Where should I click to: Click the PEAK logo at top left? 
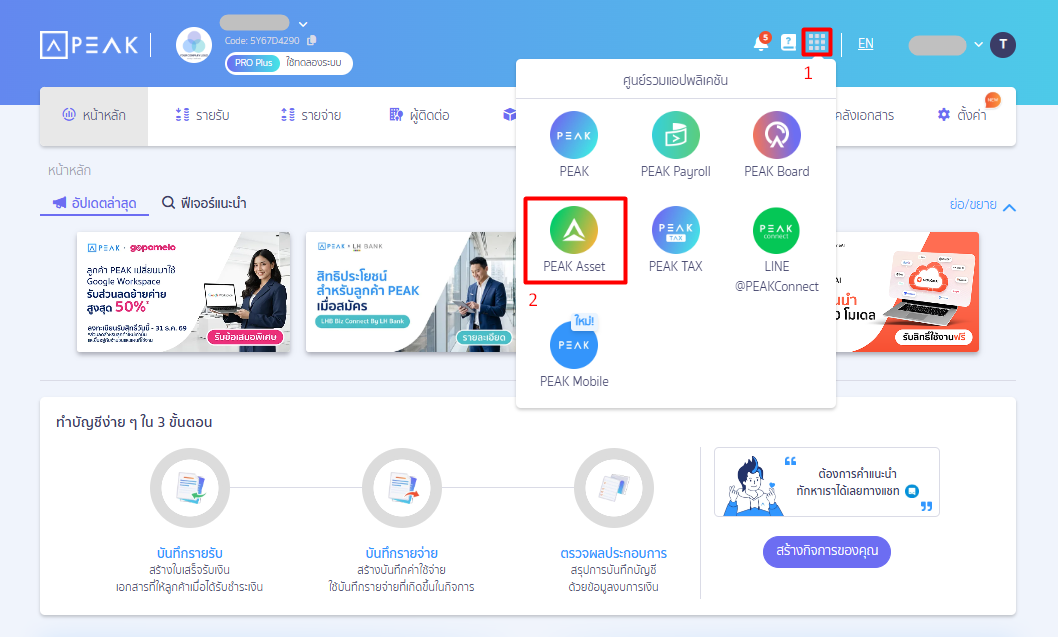click(x=89, y=45)
